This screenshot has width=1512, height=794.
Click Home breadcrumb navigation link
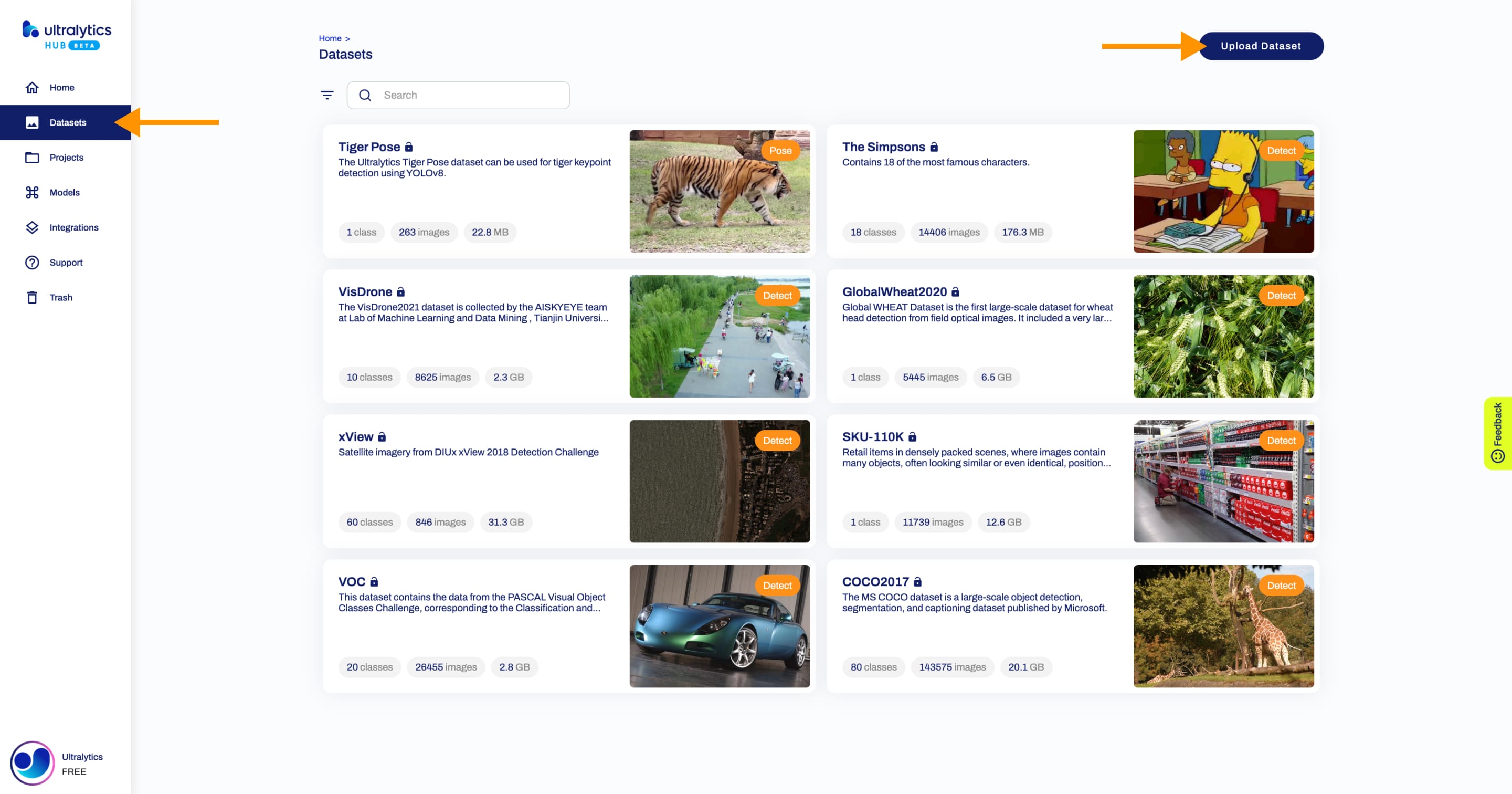click(331, 37)
